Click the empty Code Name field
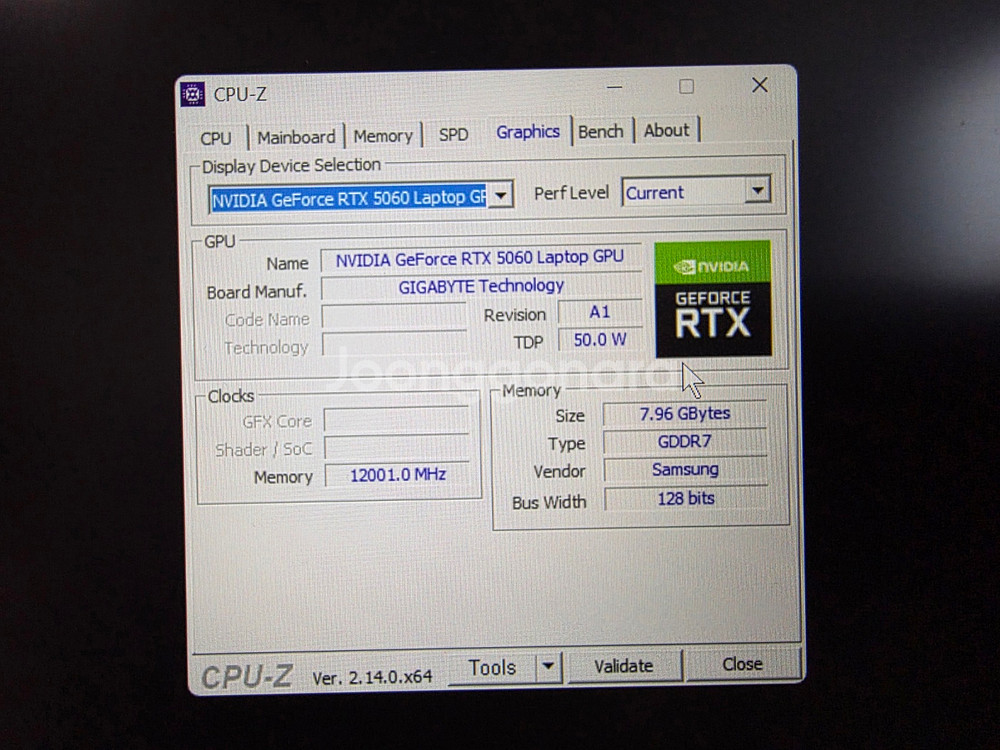Image resolution: width=1000 pixels, height=750 pixels. pyautogui.click(x=394, y=317)
